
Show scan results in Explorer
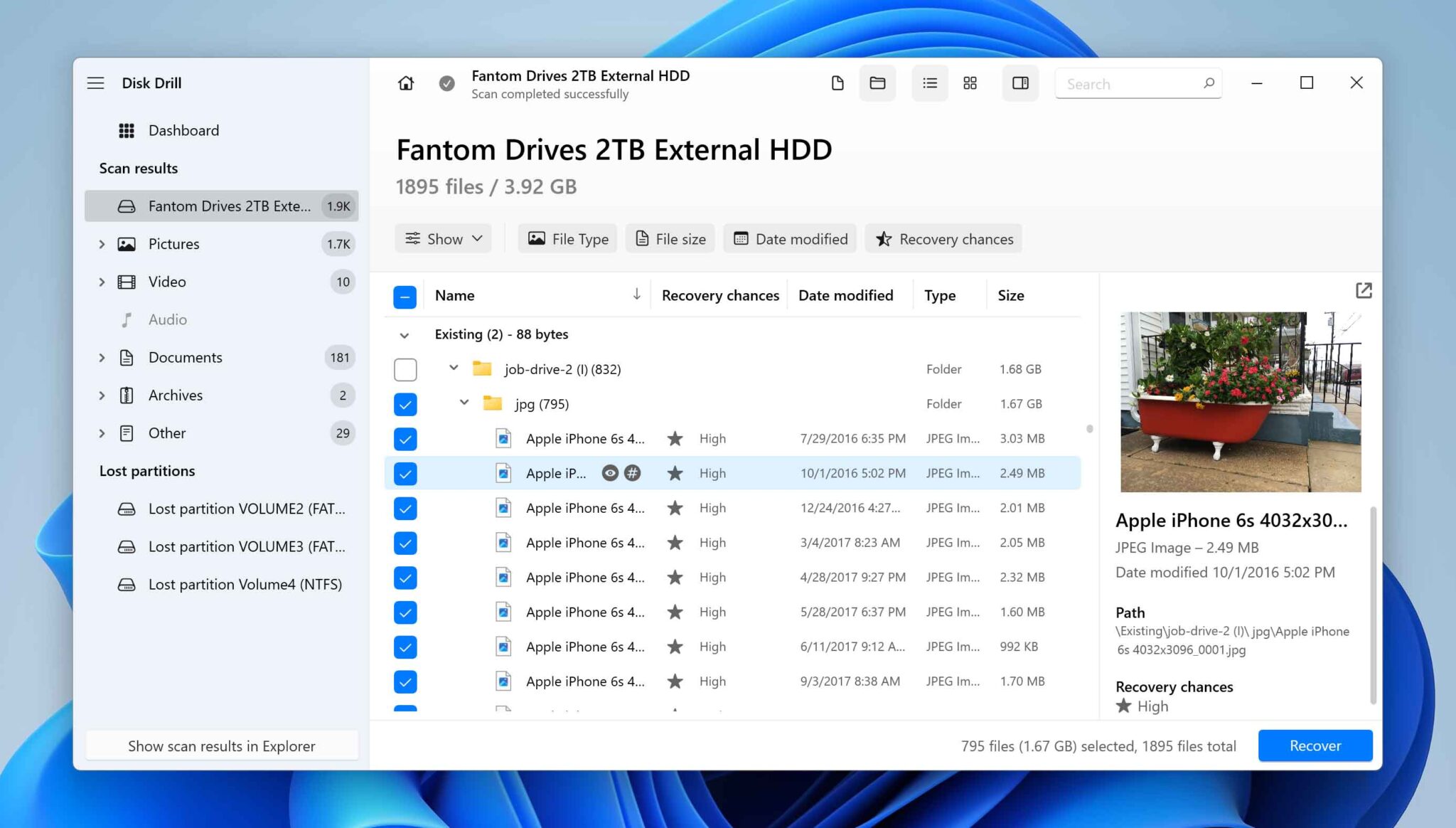(x=221, y=745)
